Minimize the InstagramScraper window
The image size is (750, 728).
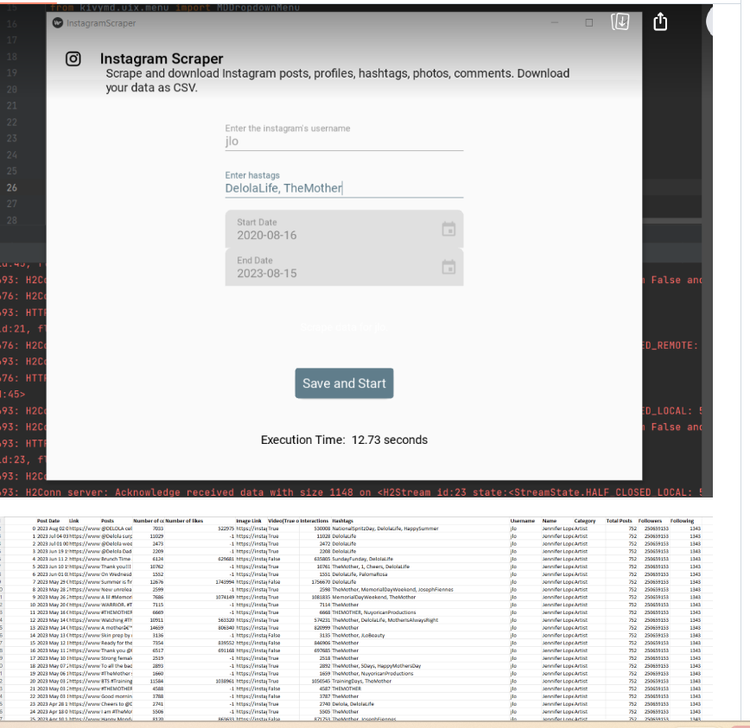click(x=556, y=22)
